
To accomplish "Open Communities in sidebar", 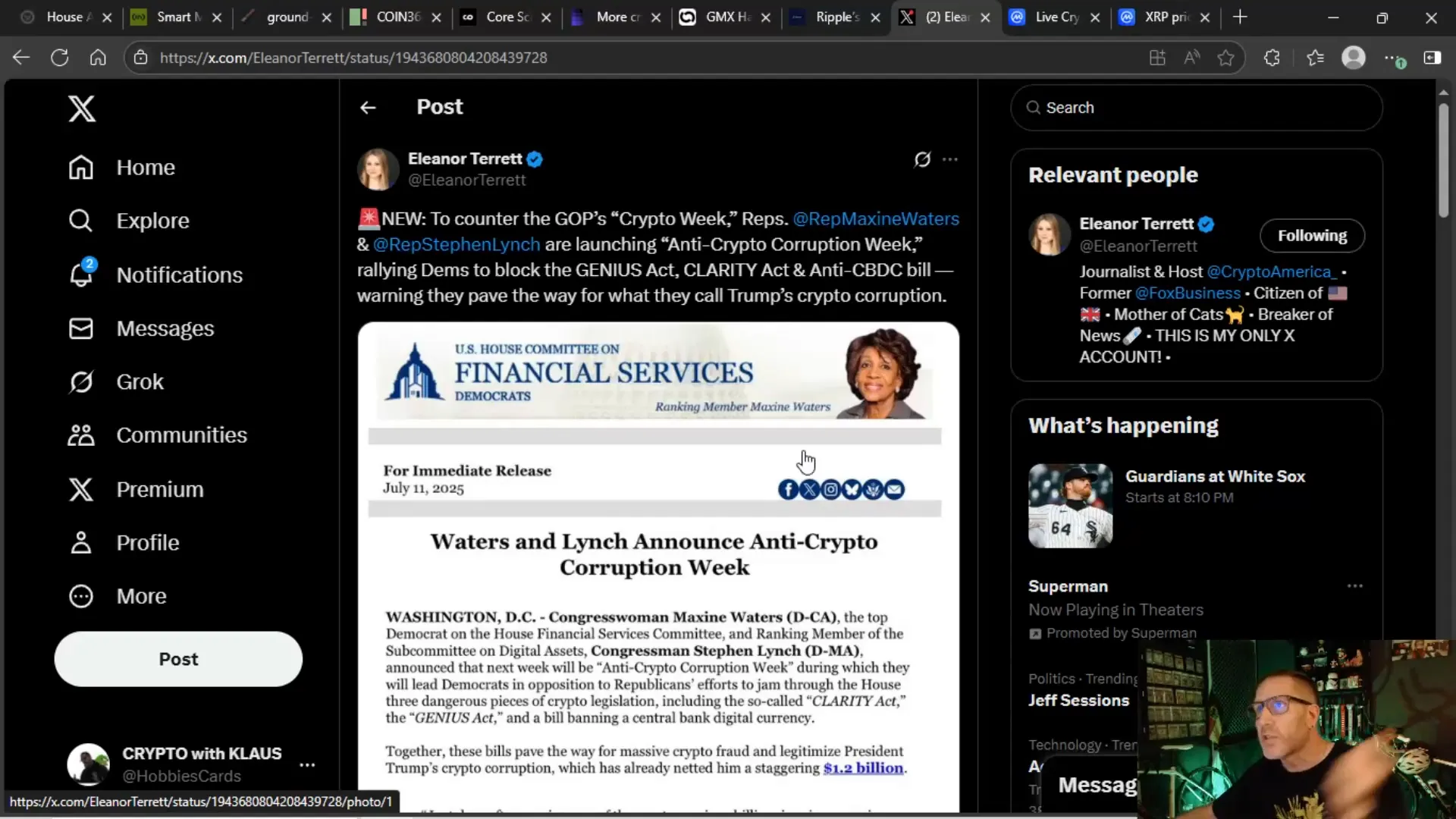I will pyautogui.click(x=157, y=435).
